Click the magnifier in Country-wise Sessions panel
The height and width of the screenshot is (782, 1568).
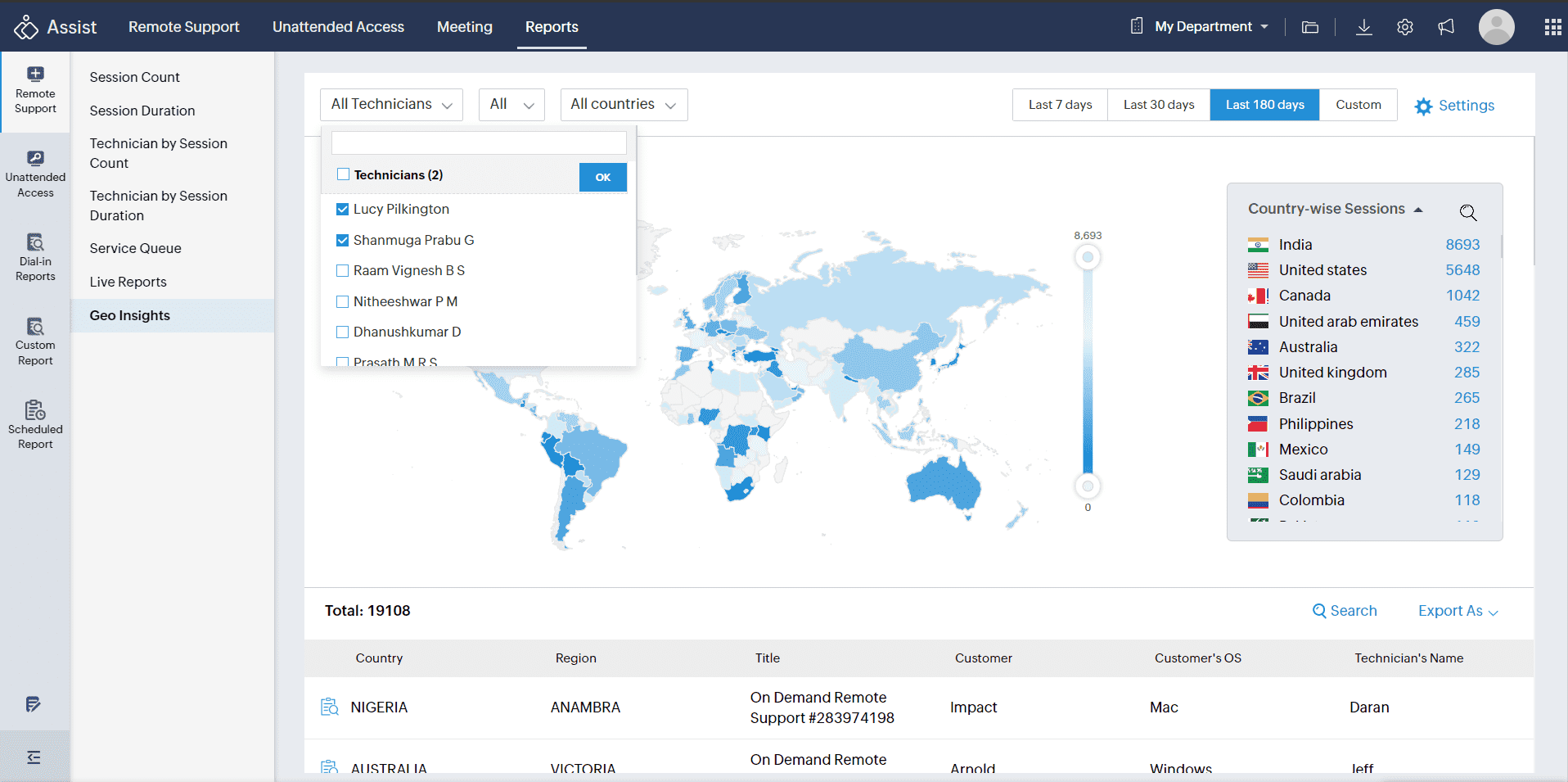pyautogui.click(x=1468, y=213)
